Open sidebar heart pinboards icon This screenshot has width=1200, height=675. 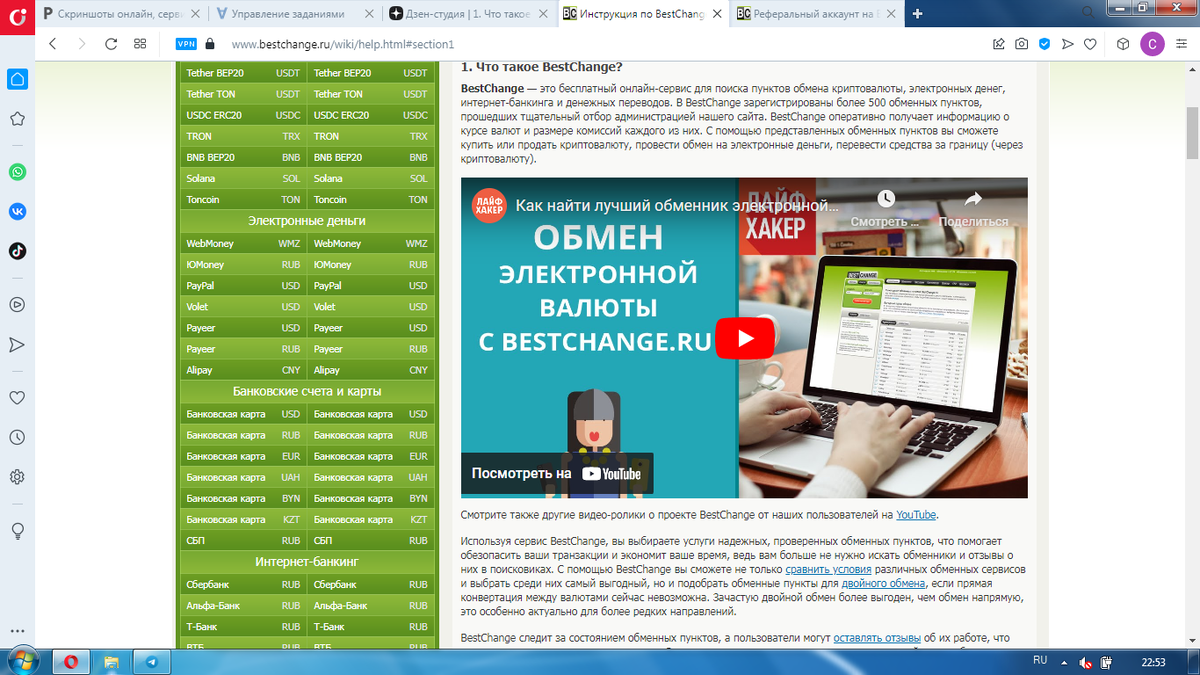click(x=17, y=397)
